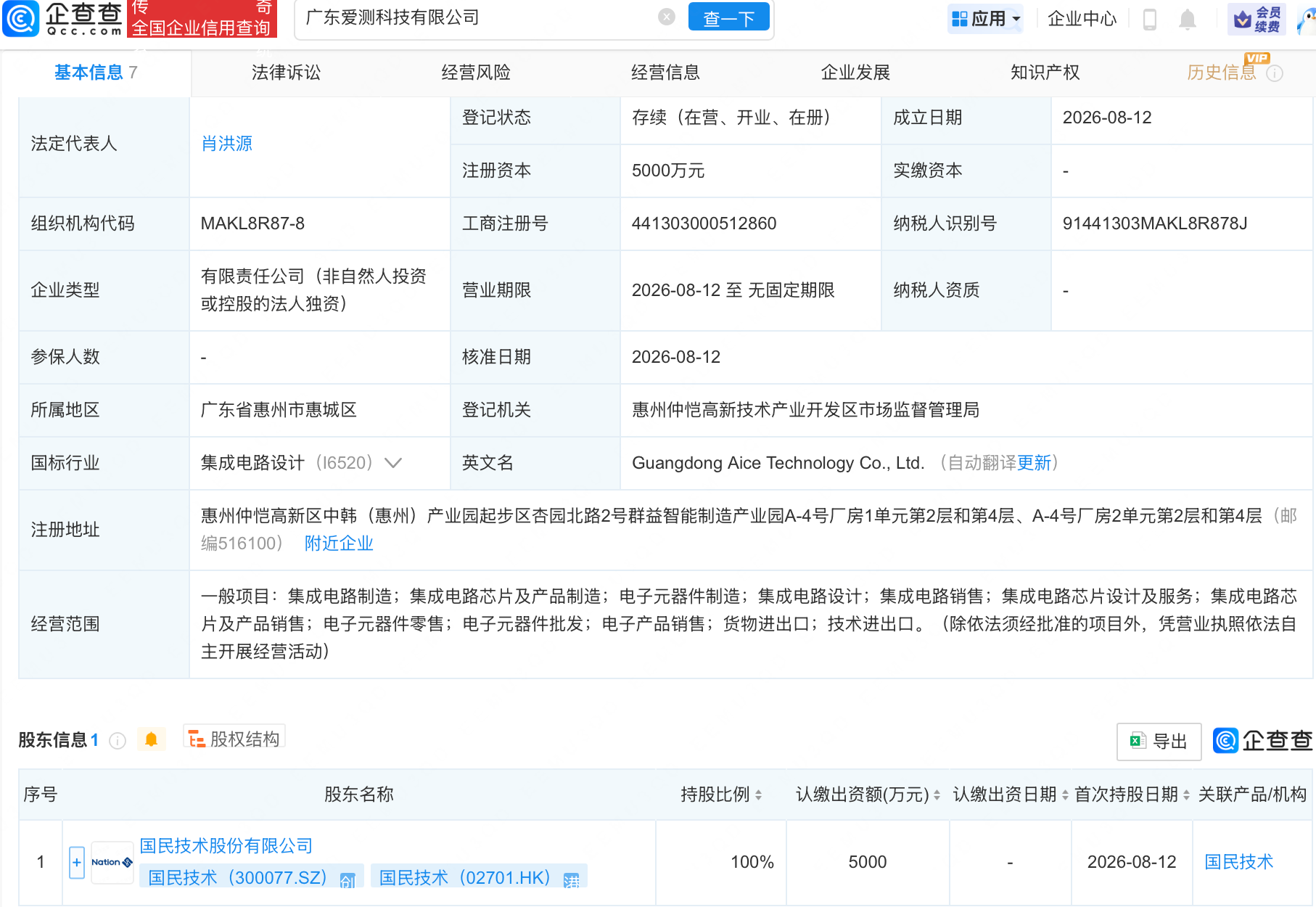
Task: Open the 企业发展 tab
Action: (x=855, y=73)
